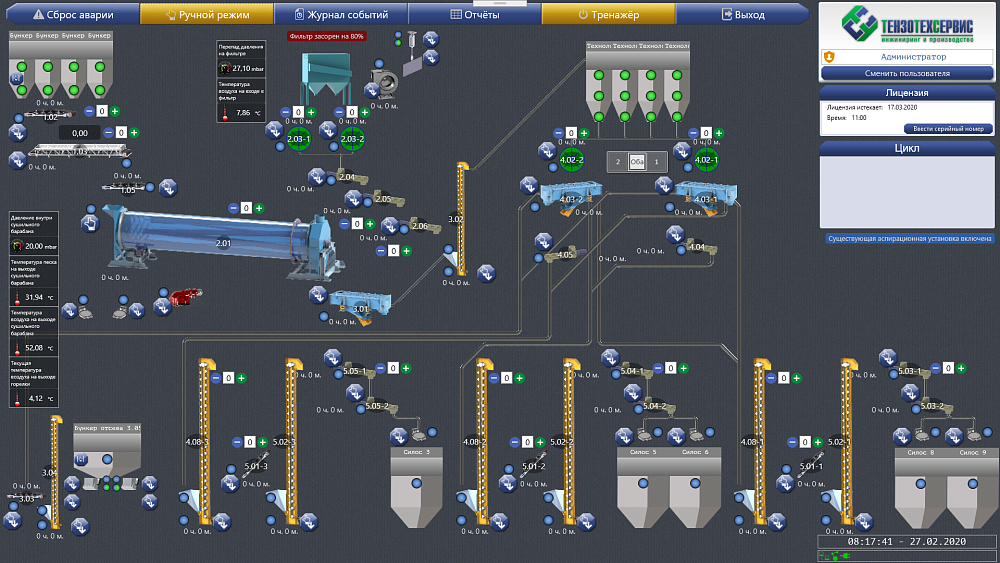Image resolution: width=1000 pixels, height=563 pixels.
Task: Click the Ввести серийный номер button
Action: click(948, 129)
